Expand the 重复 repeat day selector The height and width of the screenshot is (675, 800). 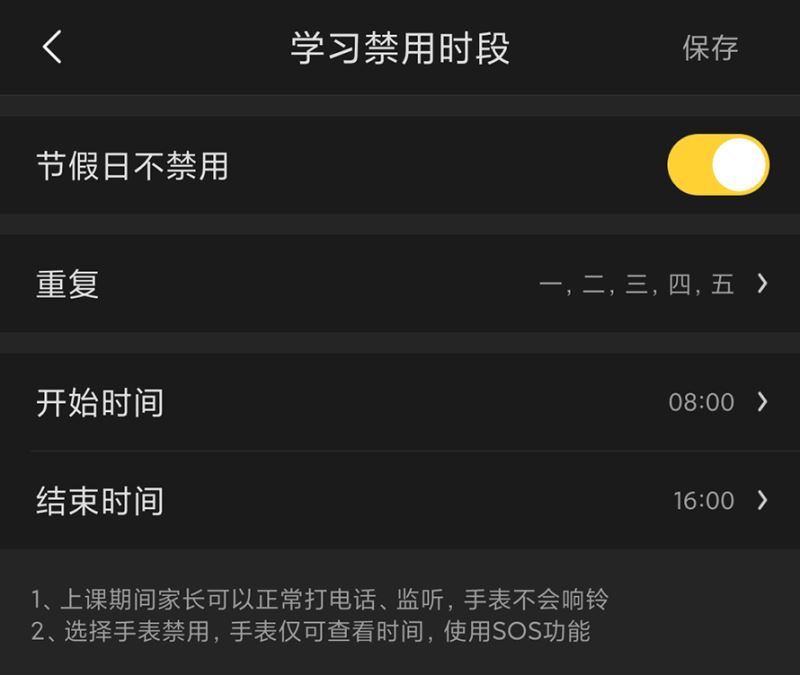(x=400, y=285)
